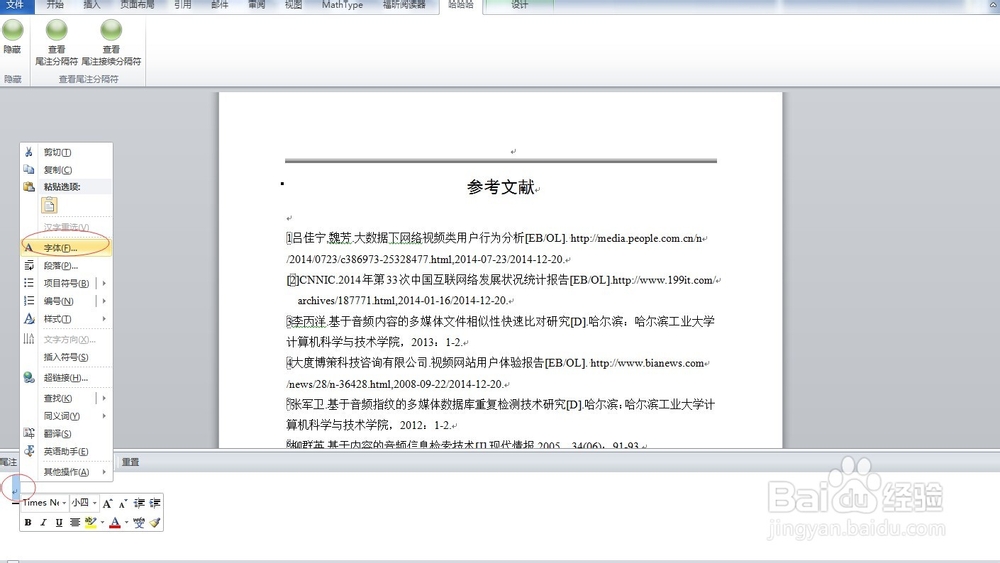
Task: Open the 样式(T) styles submenu
Action: (x=66, y=319)
